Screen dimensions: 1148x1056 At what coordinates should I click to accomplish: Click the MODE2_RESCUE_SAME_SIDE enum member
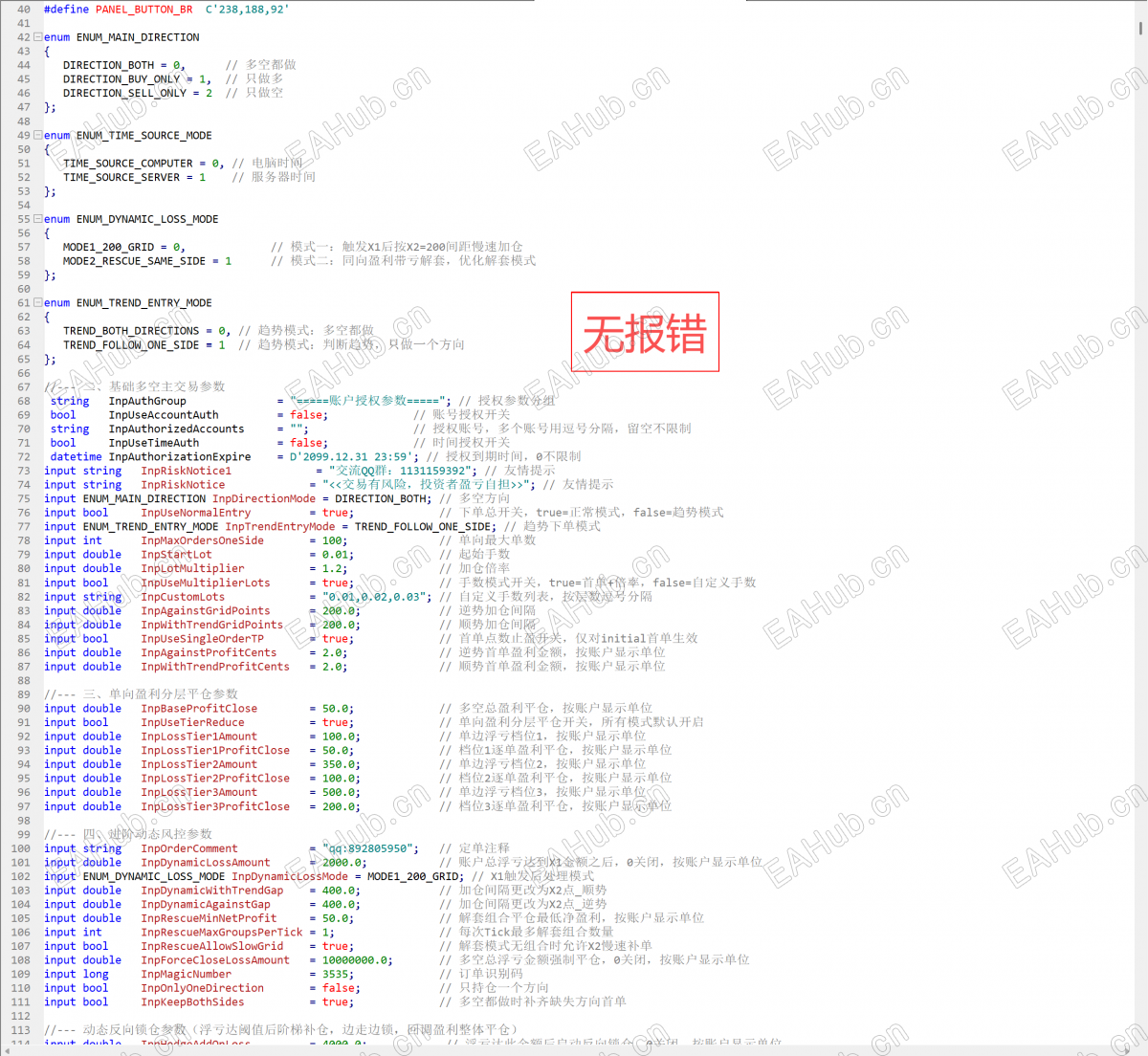[134, 261]
